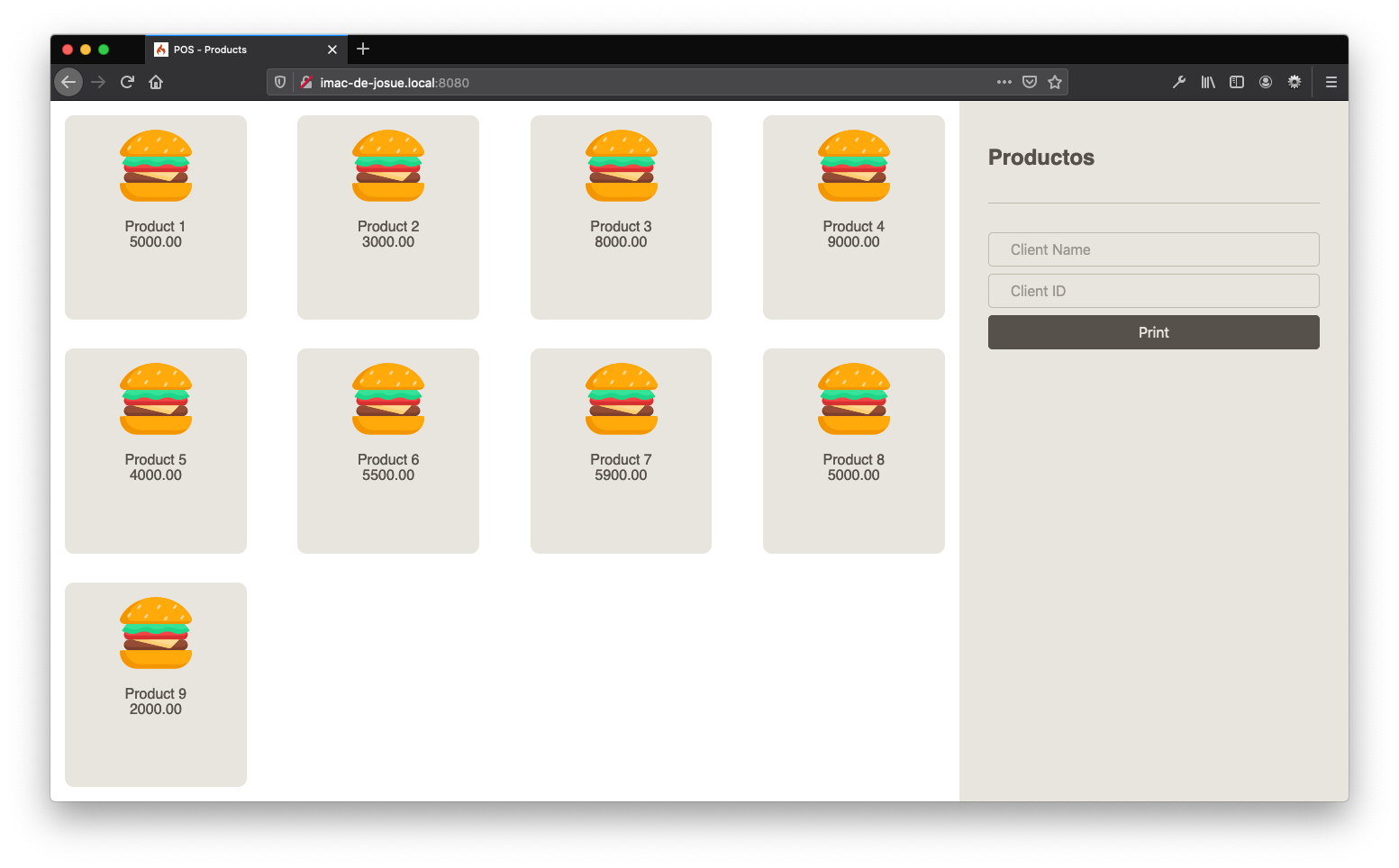
Task: Click the Product 5 burger image
Action: (x=155, y=399)
